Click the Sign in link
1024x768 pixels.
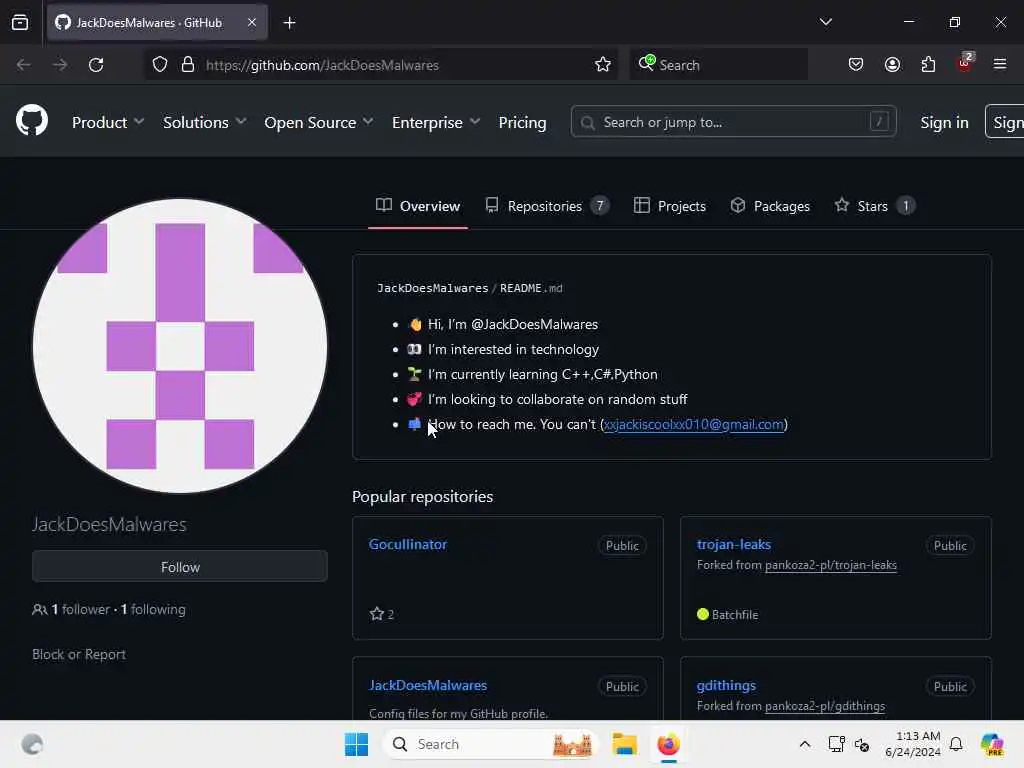[x=944, y=122]
